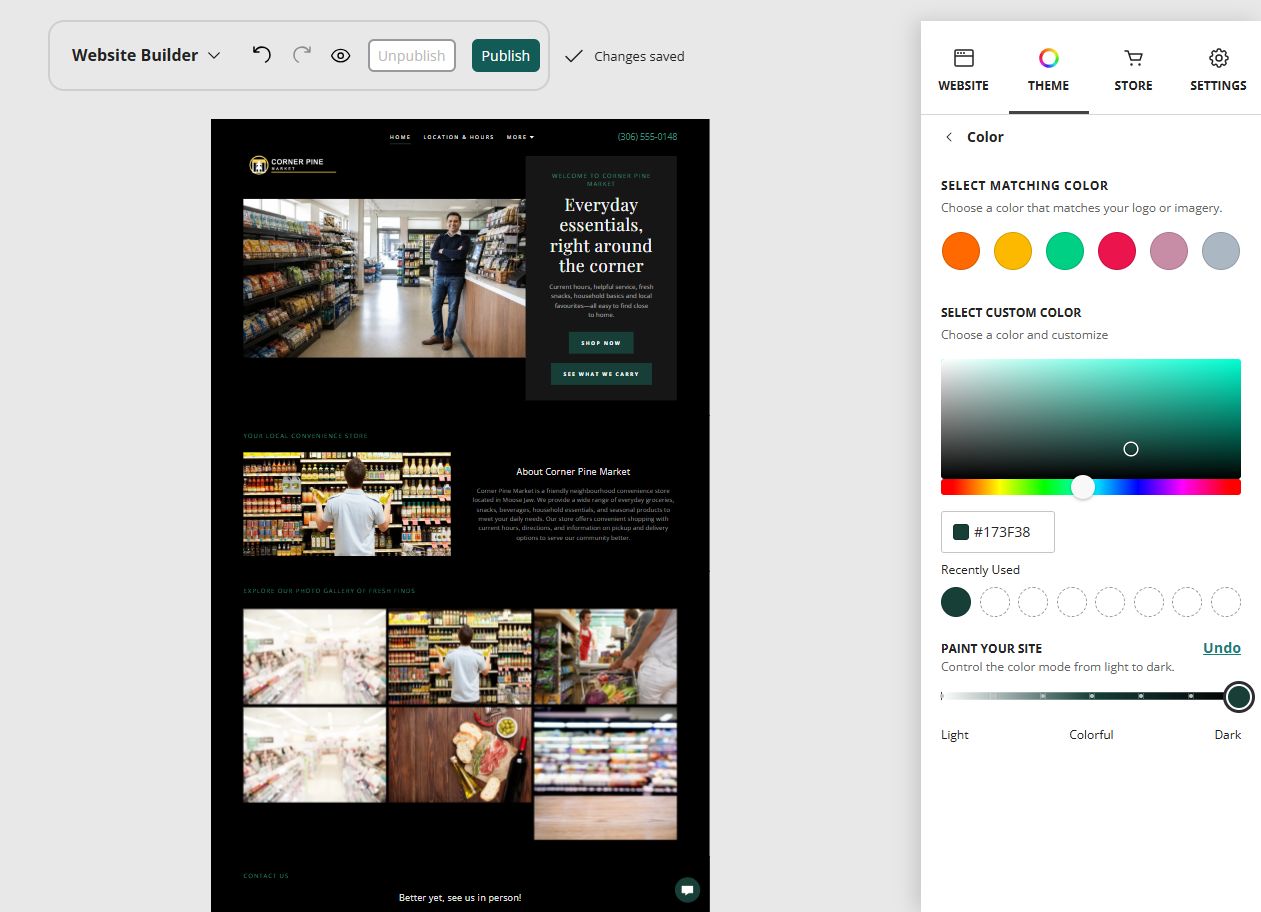Image resolution: width=1261 pixels, height=912 pixels.
Task: Toggle site preview with the eye icon
Action: 341,56
